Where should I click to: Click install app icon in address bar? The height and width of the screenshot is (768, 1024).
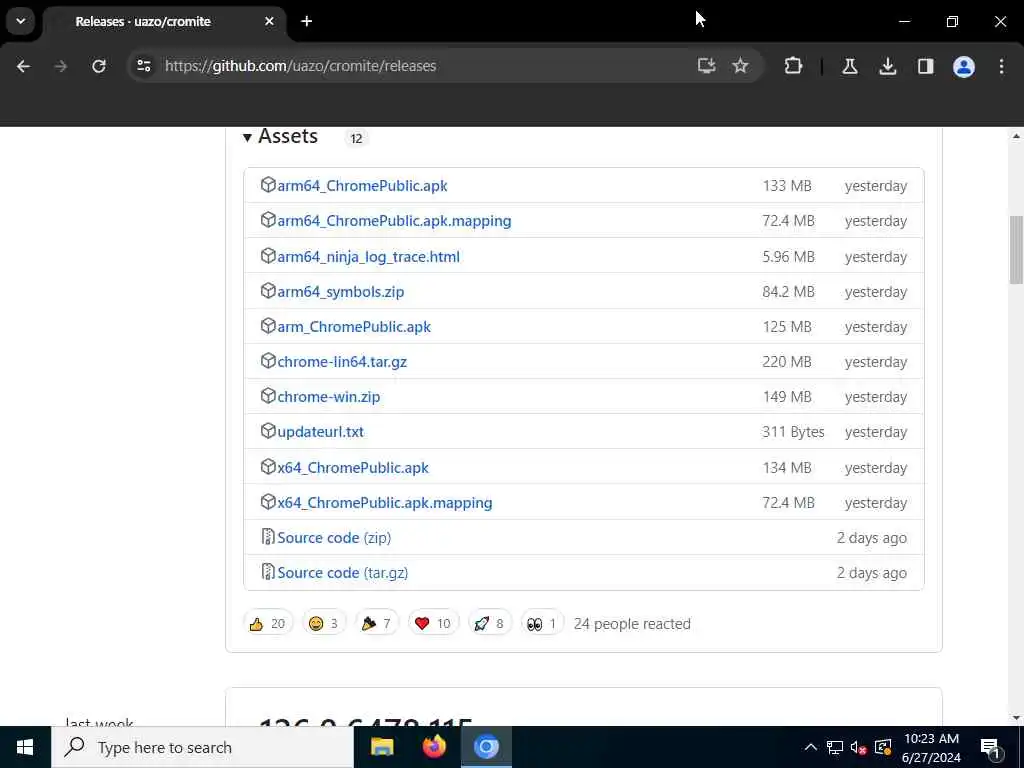pyautogui.click(x=707, y=66)
